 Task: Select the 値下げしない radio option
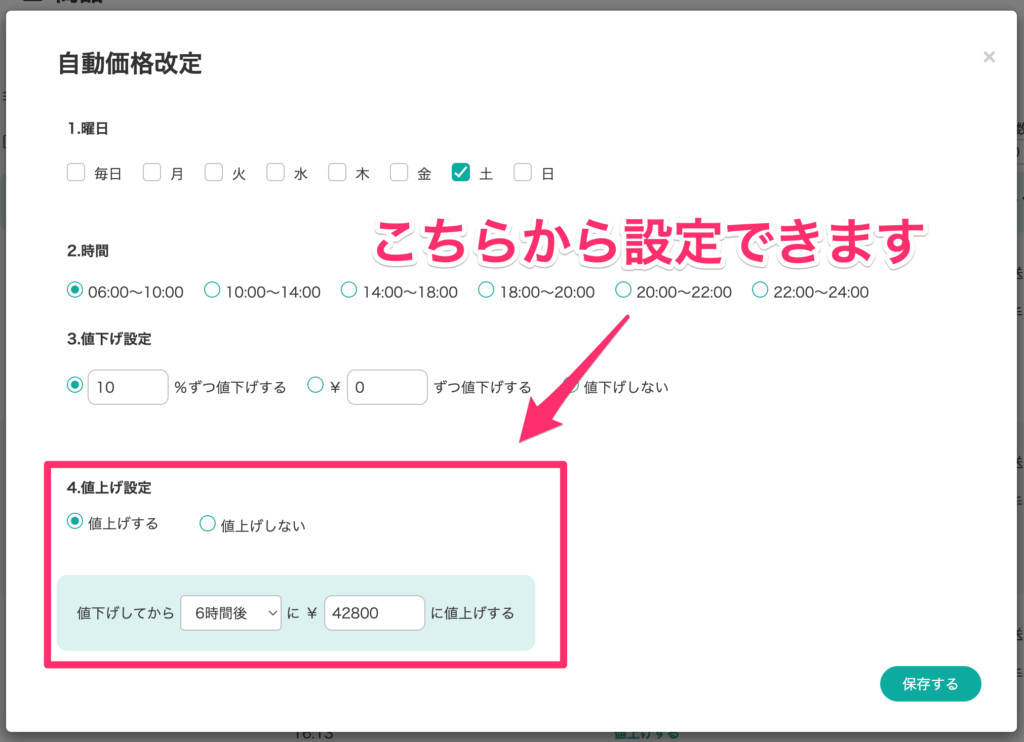pyautogui.click(x=571, y=386)
